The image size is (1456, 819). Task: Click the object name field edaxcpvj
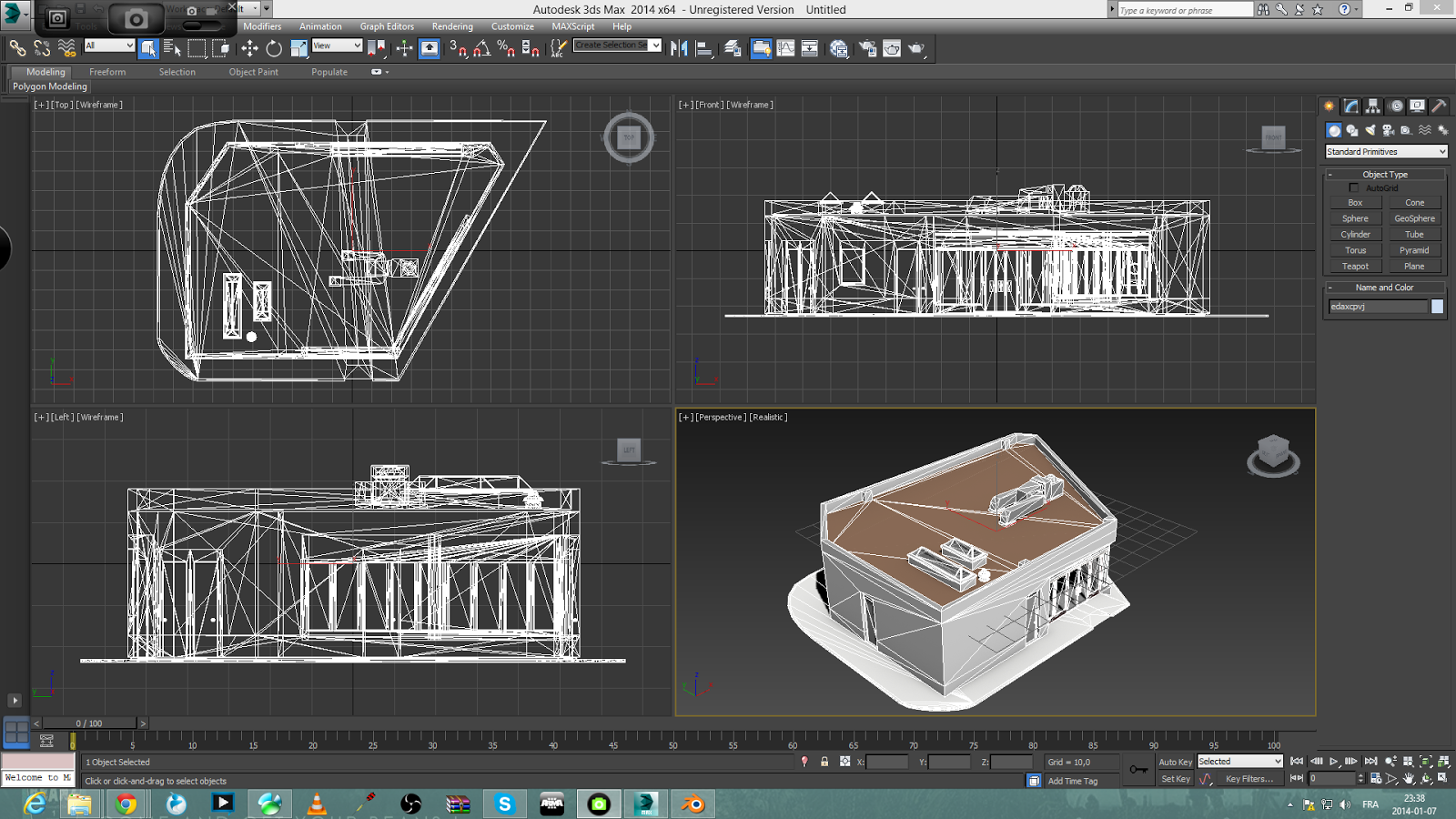click(x=1378, y=307)
